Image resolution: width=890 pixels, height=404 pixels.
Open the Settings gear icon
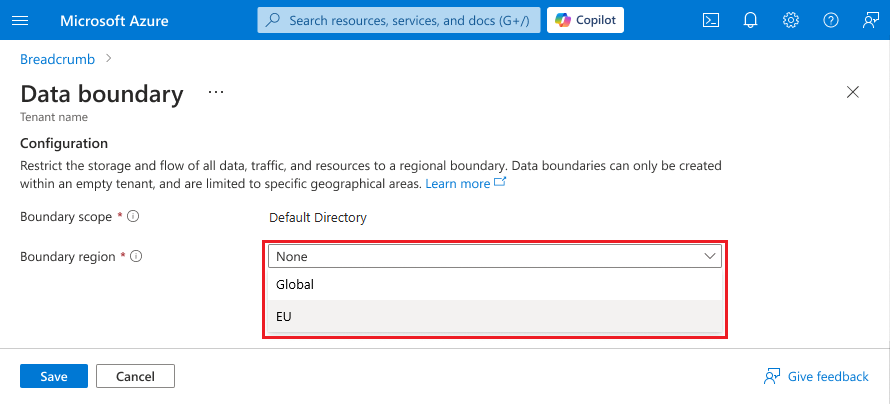791,20
